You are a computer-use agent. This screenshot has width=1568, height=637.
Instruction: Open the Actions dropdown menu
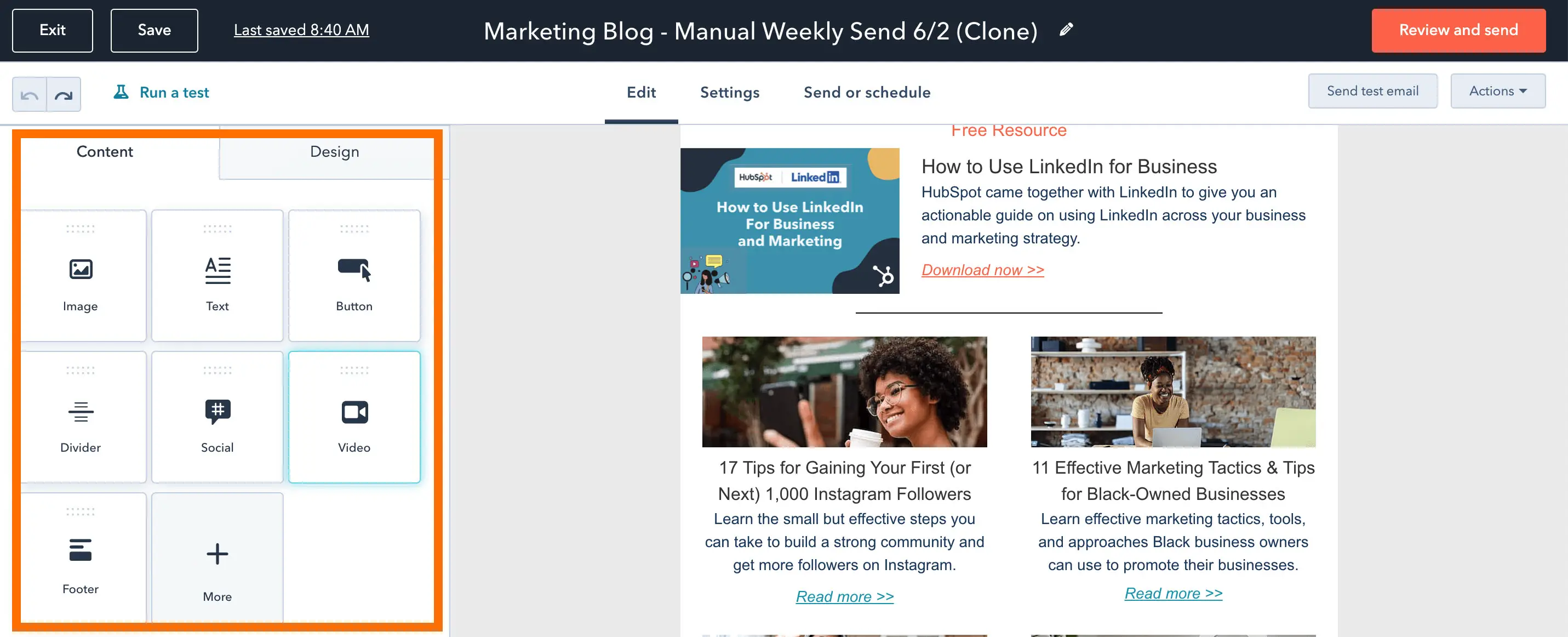[1497, 91]
